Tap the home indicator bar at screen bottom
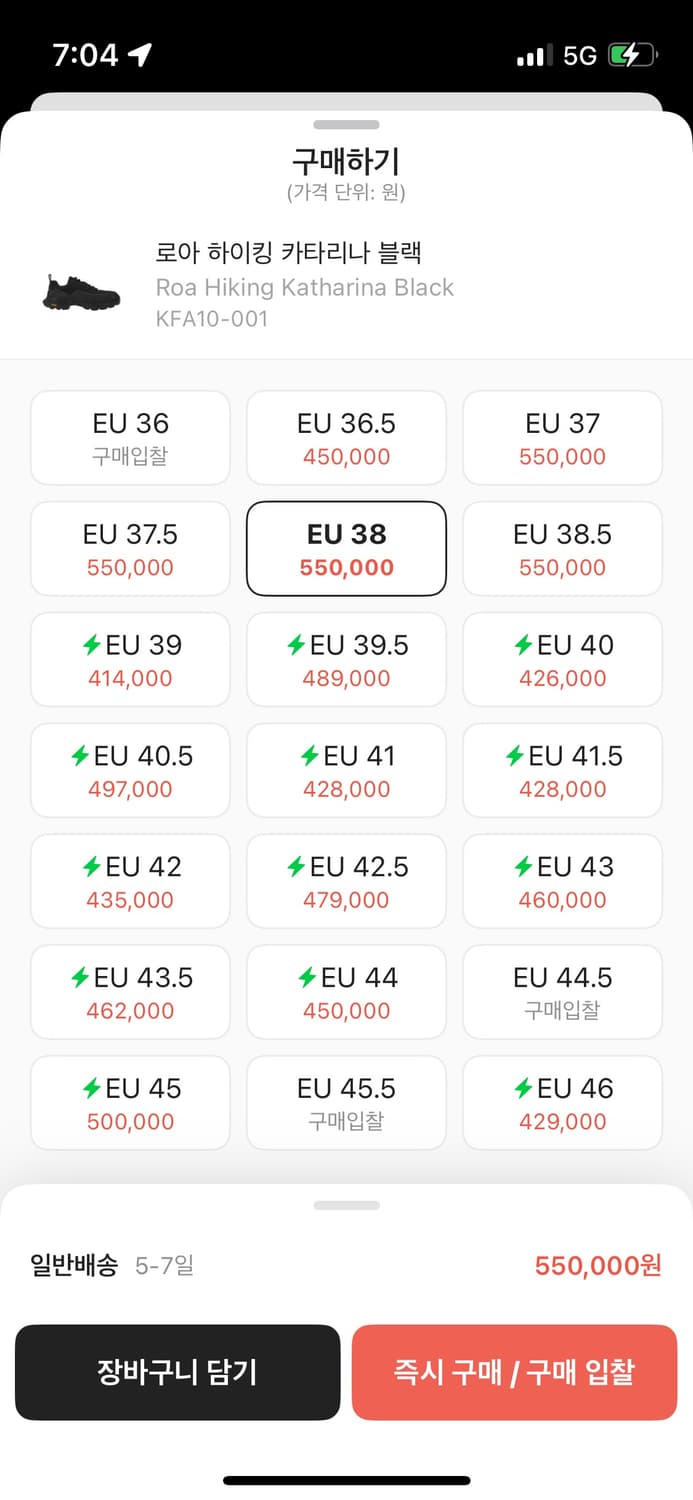 (x=346, y=1478)
